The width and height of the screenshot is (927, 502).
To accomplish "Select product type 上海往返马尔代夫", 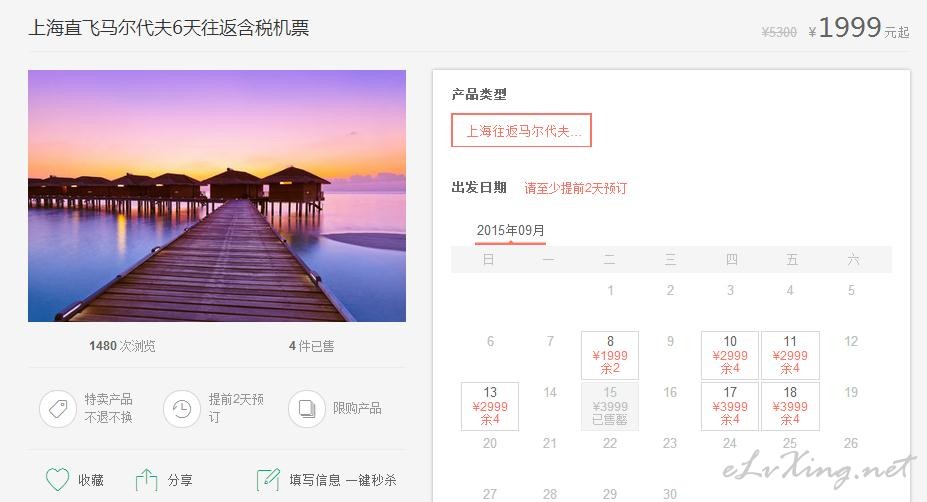I will [521, 130].
